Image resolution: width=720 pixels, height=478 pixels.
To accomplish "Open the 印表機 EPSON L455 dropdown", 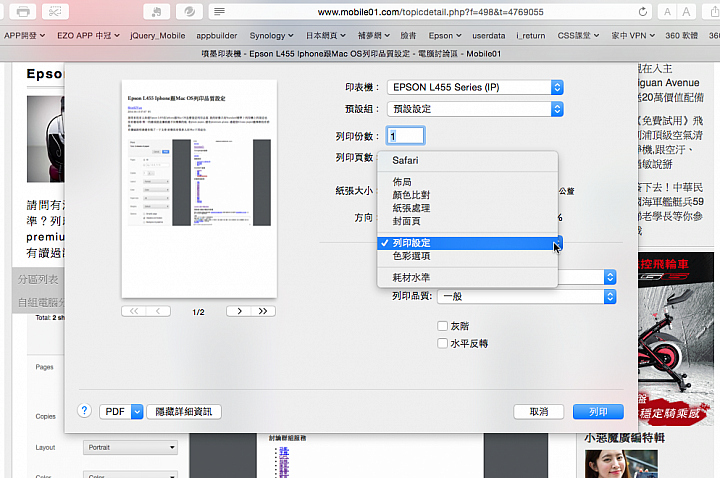I will point(475,87).
